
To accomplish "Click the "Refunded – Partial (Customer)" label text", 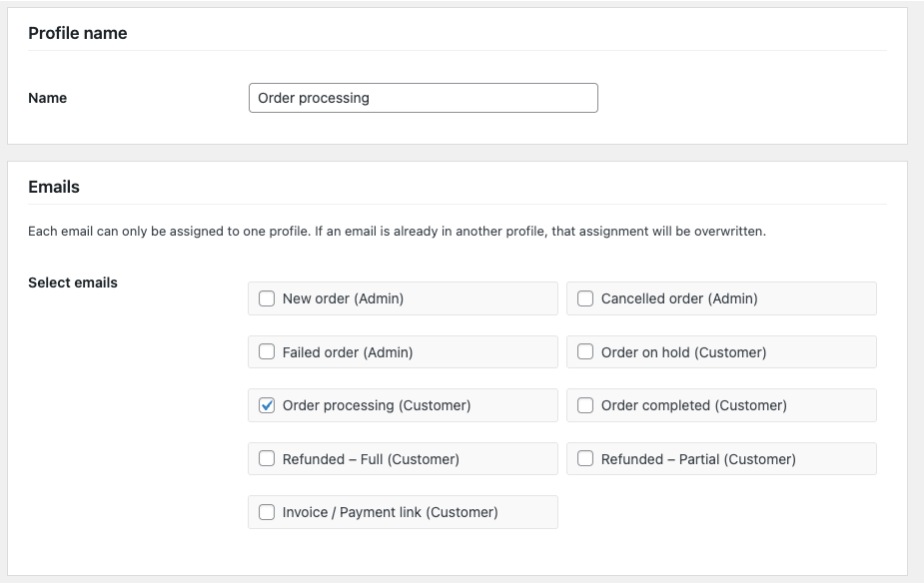I will 698,459.
